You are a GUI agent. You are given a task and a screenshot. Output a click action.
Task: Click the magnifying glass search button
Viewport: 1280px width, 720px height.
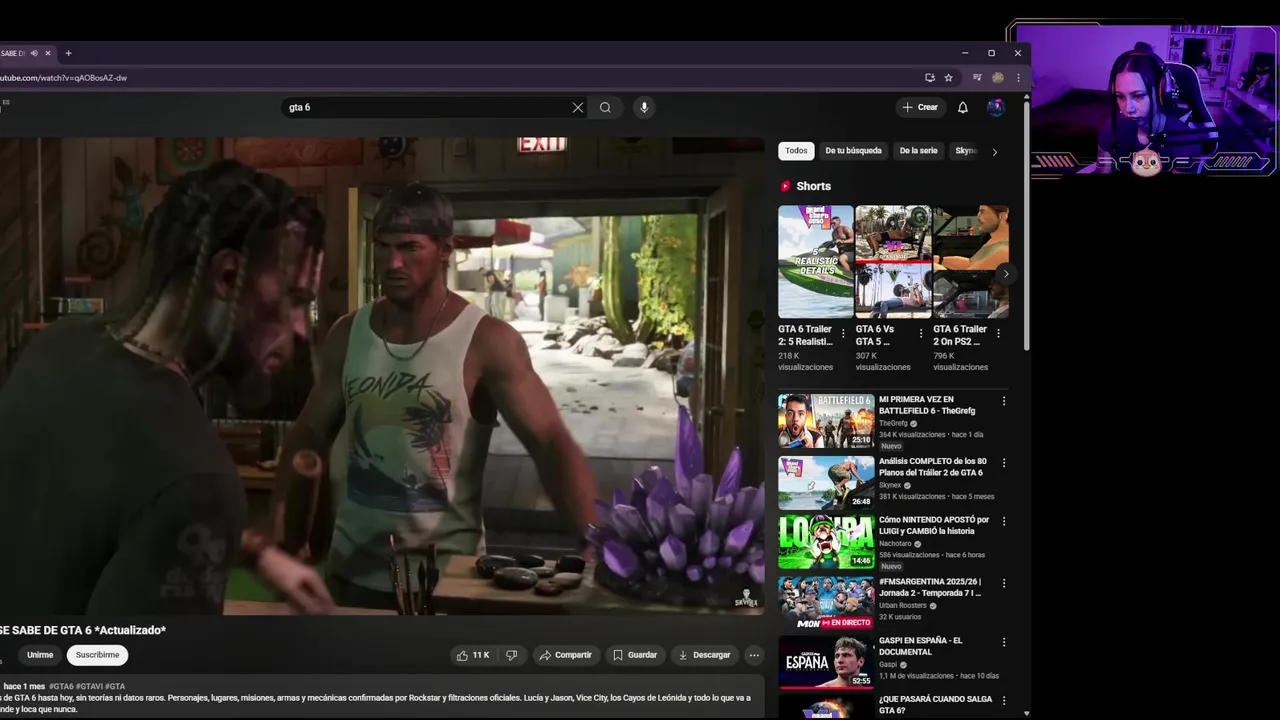coord(605,107)
